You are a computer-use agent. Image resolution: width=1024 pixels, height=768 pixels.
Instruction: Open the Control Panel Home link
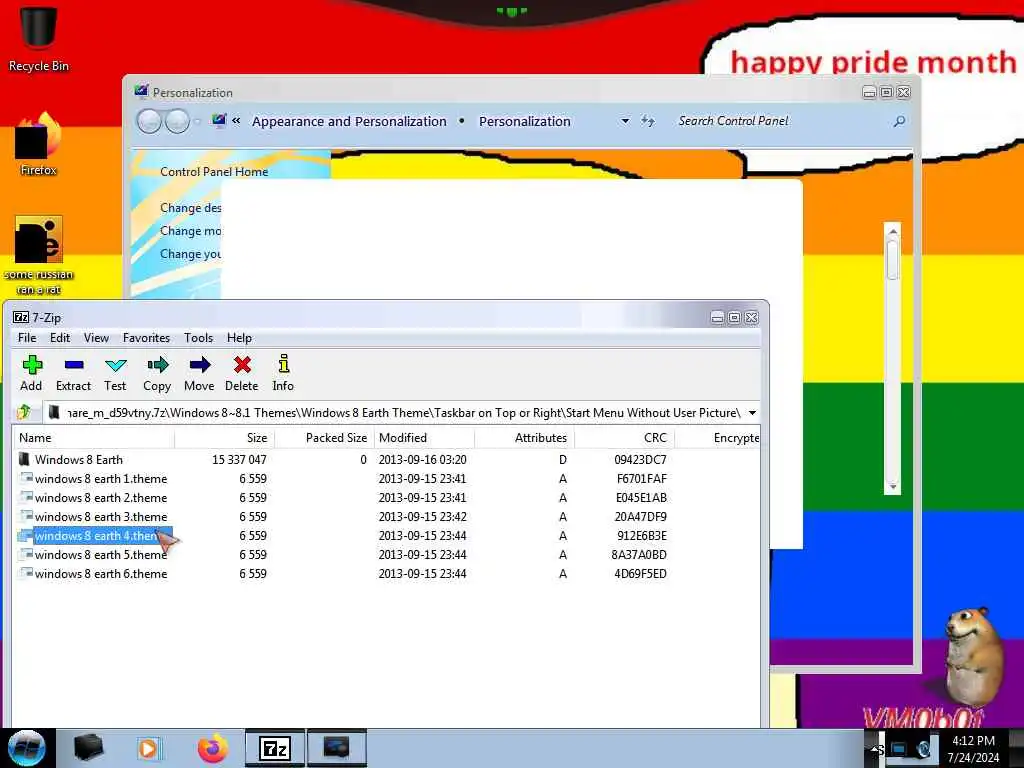click(214, 172)
